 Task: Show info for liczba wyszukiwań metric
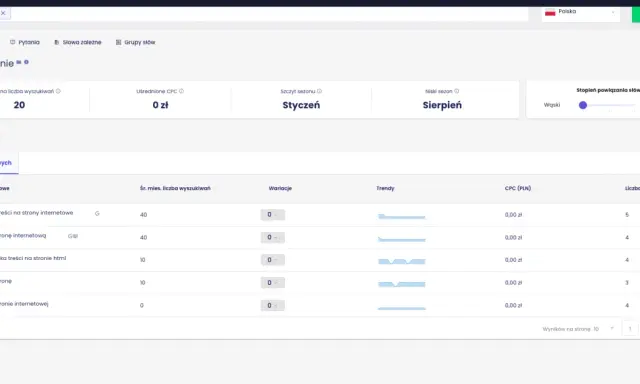coord(58,91)
